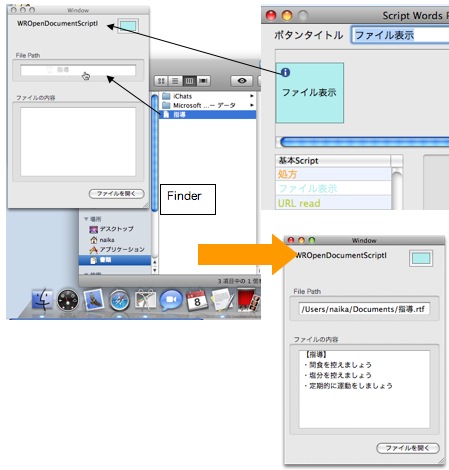Select URL read in the script list

coord(333,203)
